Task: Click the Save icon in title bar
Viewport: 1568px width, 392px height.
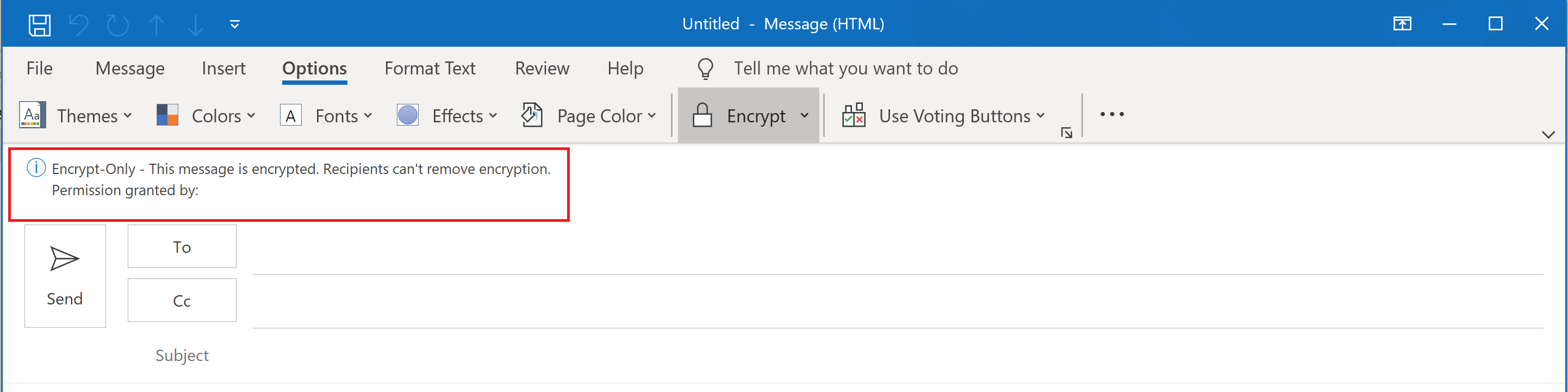Action: (x=40, y=25)
